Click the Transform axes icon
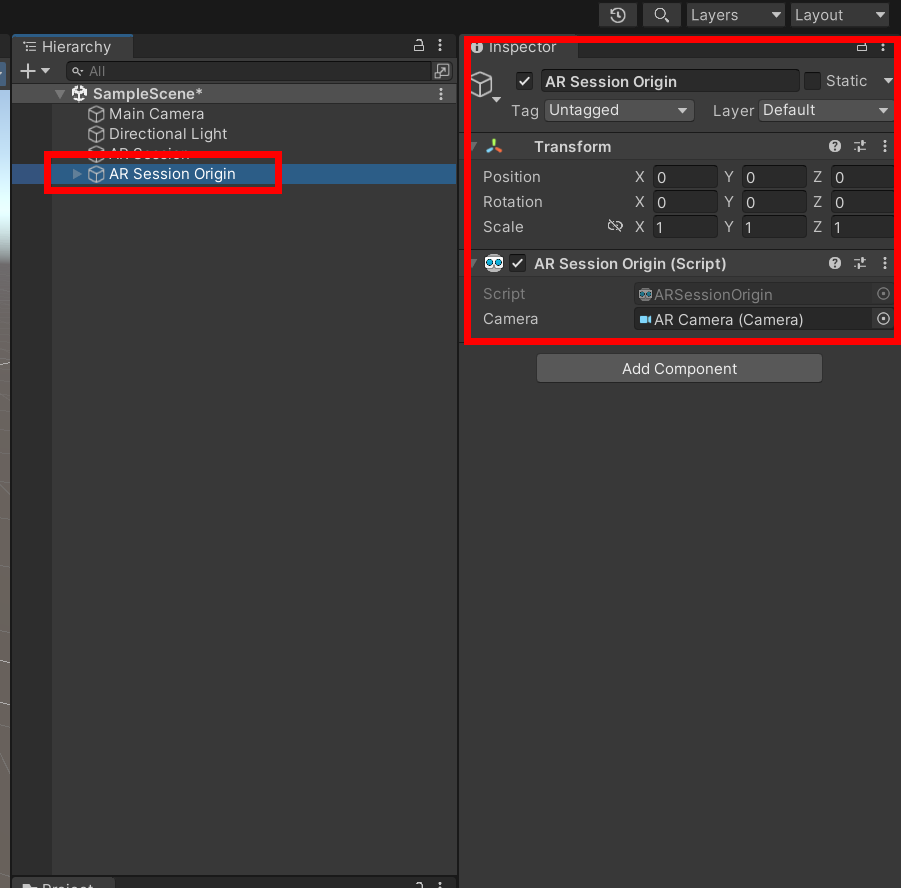 [494, 147]
